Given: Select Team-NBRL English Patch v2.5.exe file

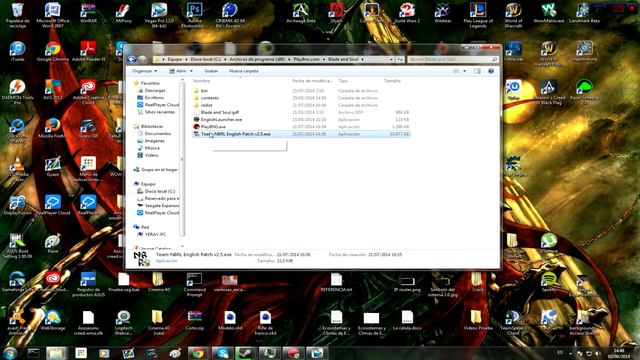Looking at the screenshot, I should click(x=301, y=134).
